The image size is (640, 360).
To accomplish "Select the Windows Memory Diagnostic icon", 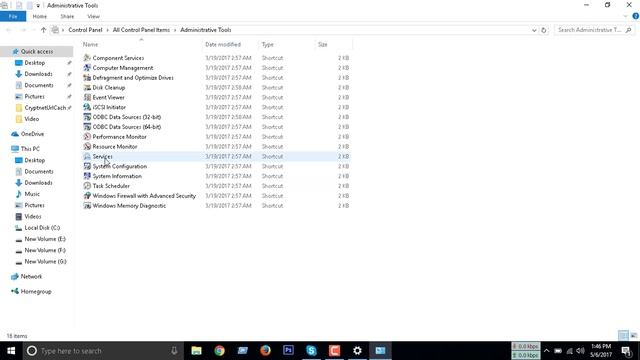I will [87, 206].
